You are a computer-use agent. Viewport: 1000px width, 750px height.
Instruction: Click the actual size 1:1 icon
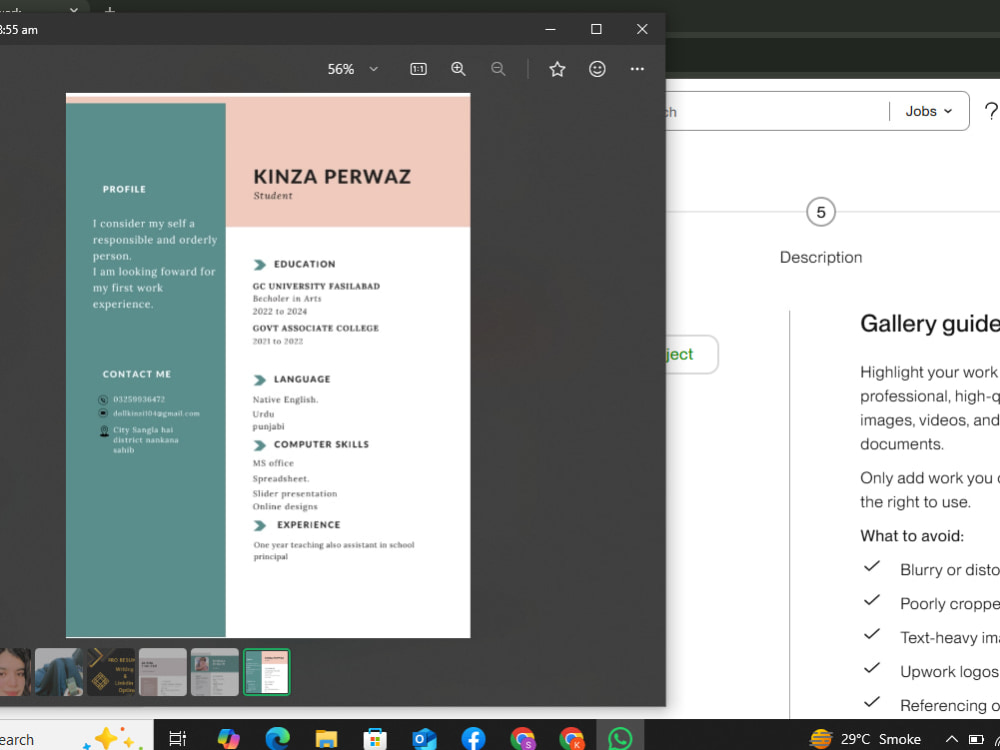(x=418, y=69)
